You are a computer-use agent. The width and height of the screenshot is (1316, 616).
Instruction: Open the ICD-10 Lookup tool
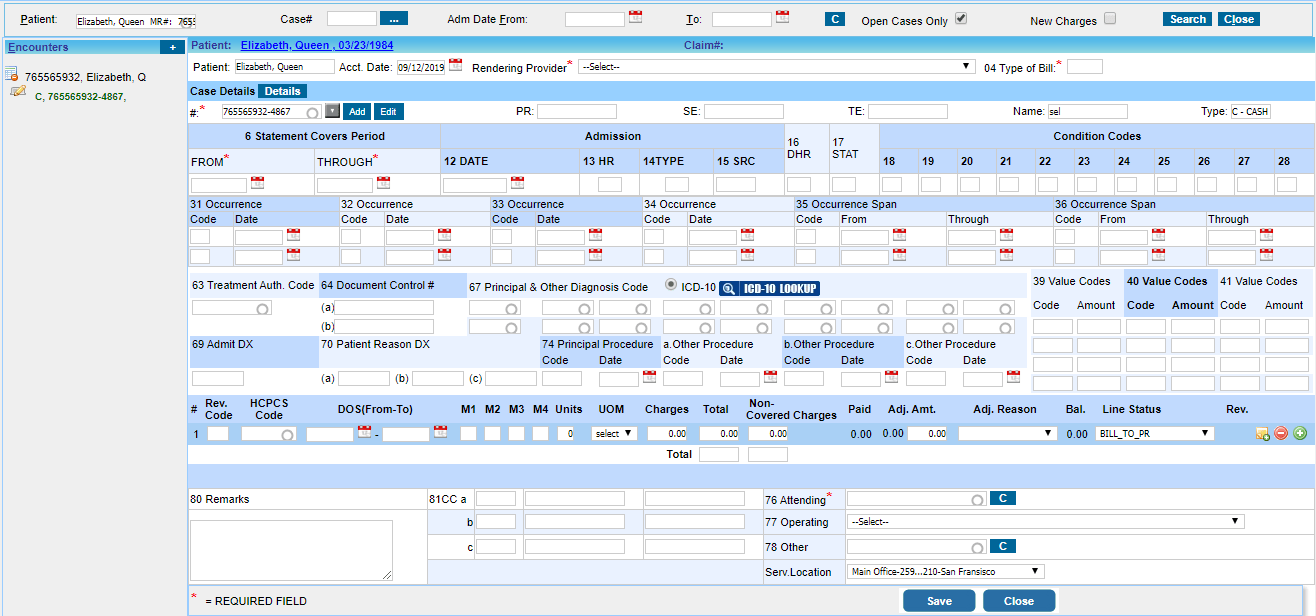click(x=779, y=287)
